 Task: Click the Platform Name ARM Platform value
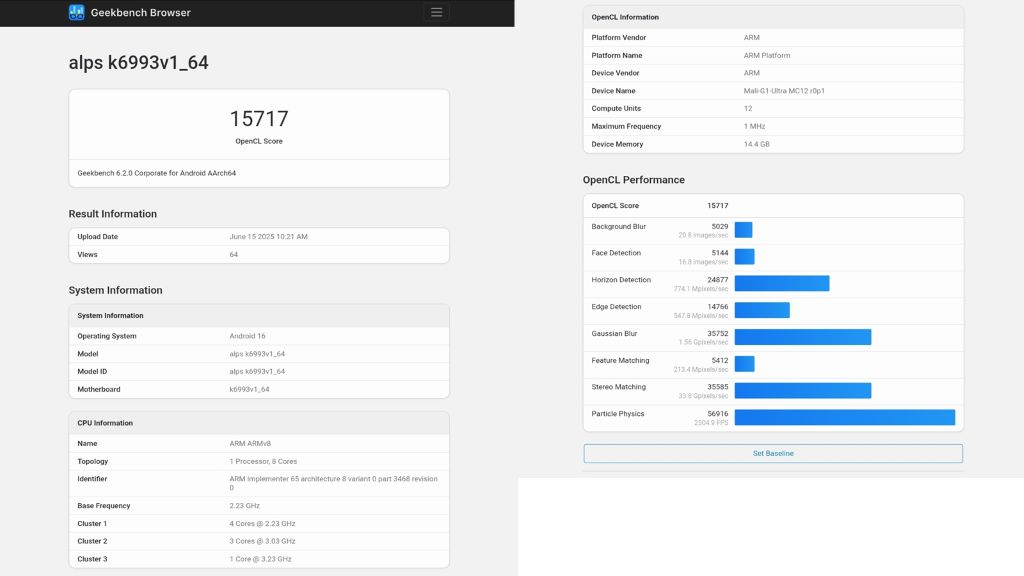(767, 56)
